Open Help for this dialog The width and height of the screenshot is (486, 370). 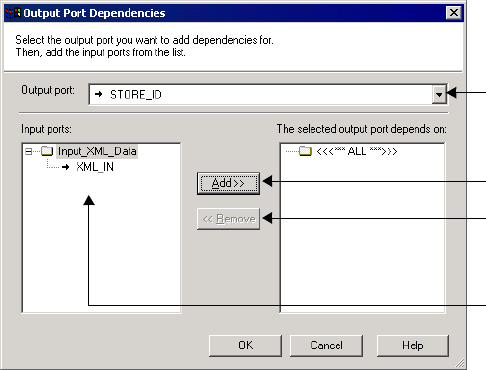pyautogui.click(x=413, y=345)
